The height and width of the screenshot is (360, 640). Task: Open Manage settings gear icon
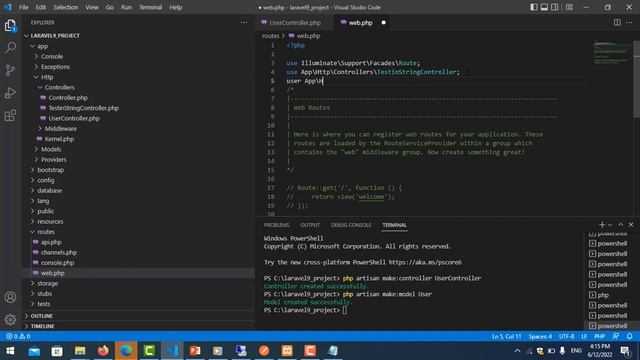pyautogui.click(x=10, y=319)
